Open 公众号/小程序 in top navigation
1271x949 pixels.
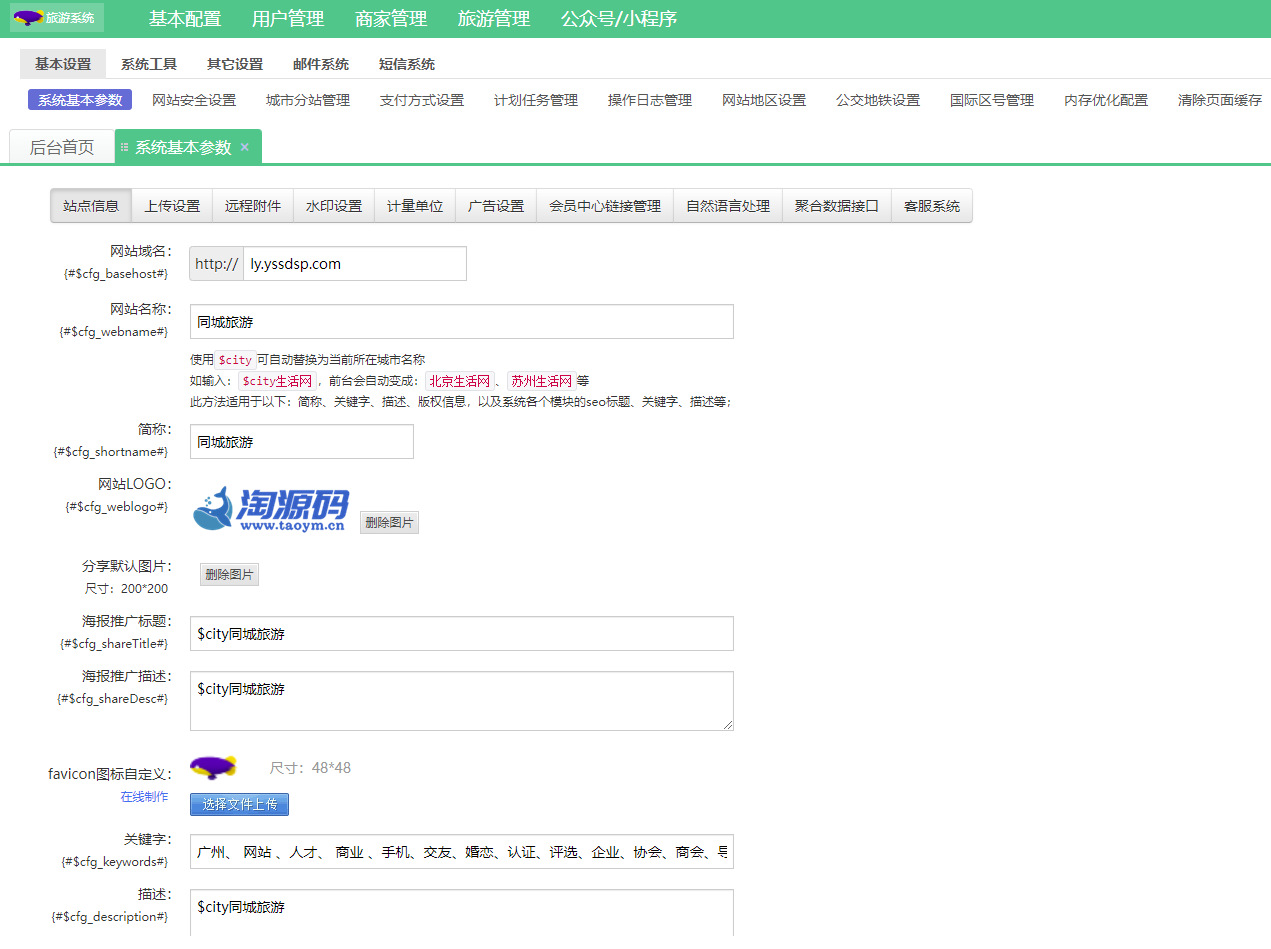point(619,18)
